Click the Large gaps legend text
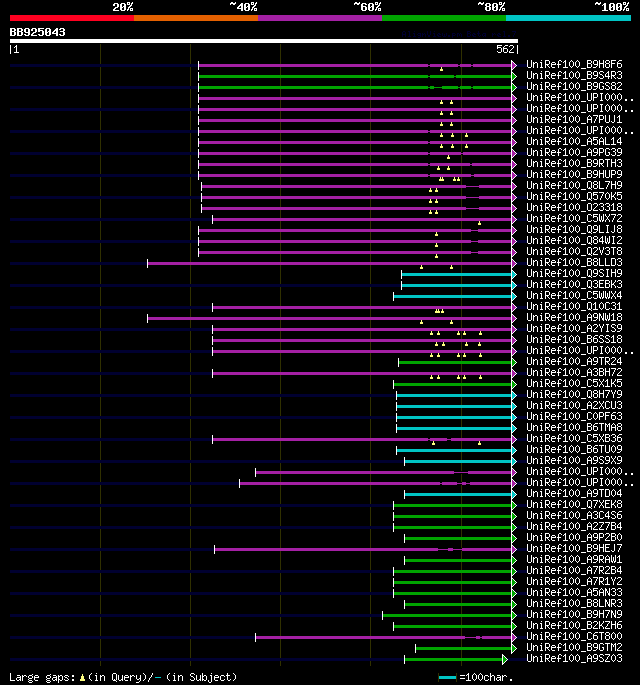This screenshot has width=640, height=685. click(x=123, y=677)
